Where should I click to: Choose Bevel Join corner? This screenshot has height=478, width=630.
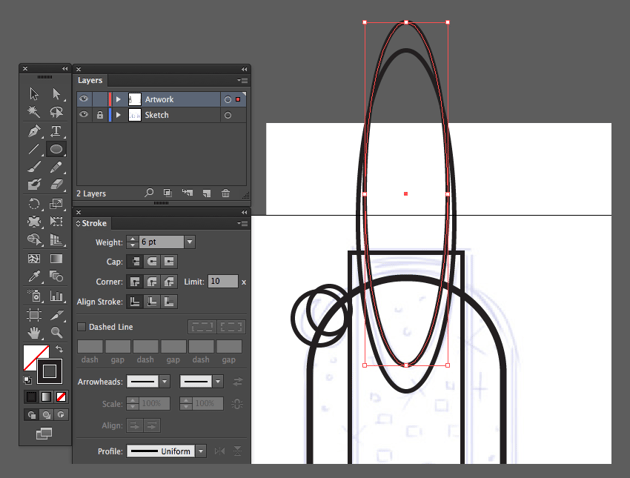169,282
